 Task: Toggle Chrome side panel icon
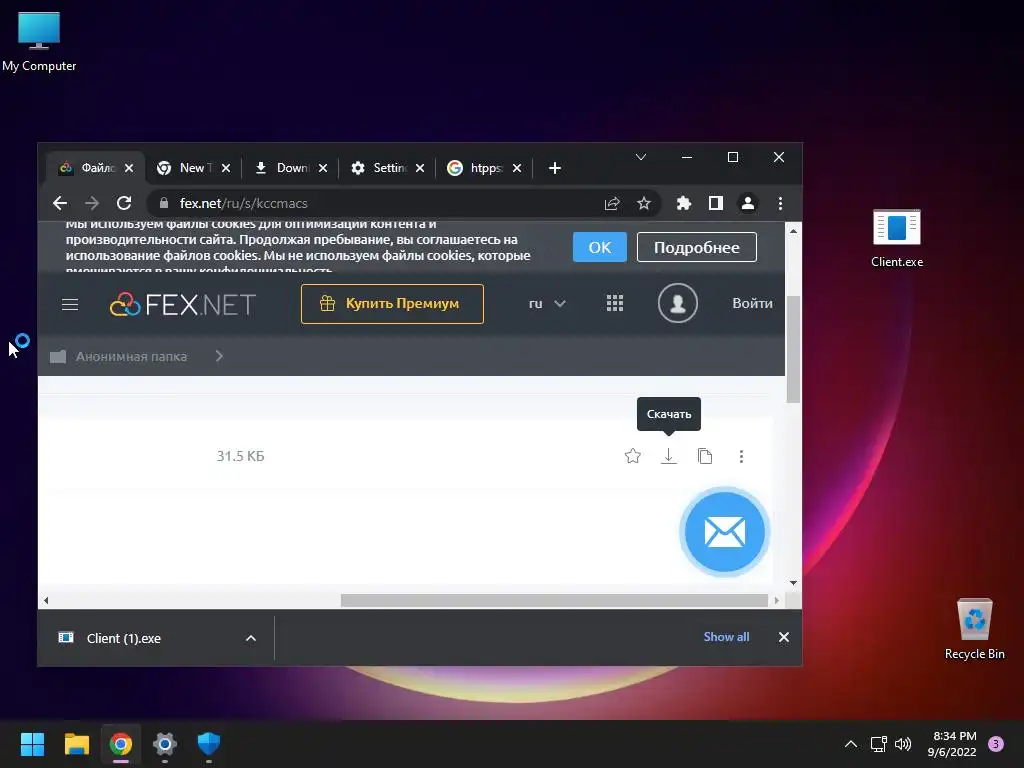click(716, 203)
